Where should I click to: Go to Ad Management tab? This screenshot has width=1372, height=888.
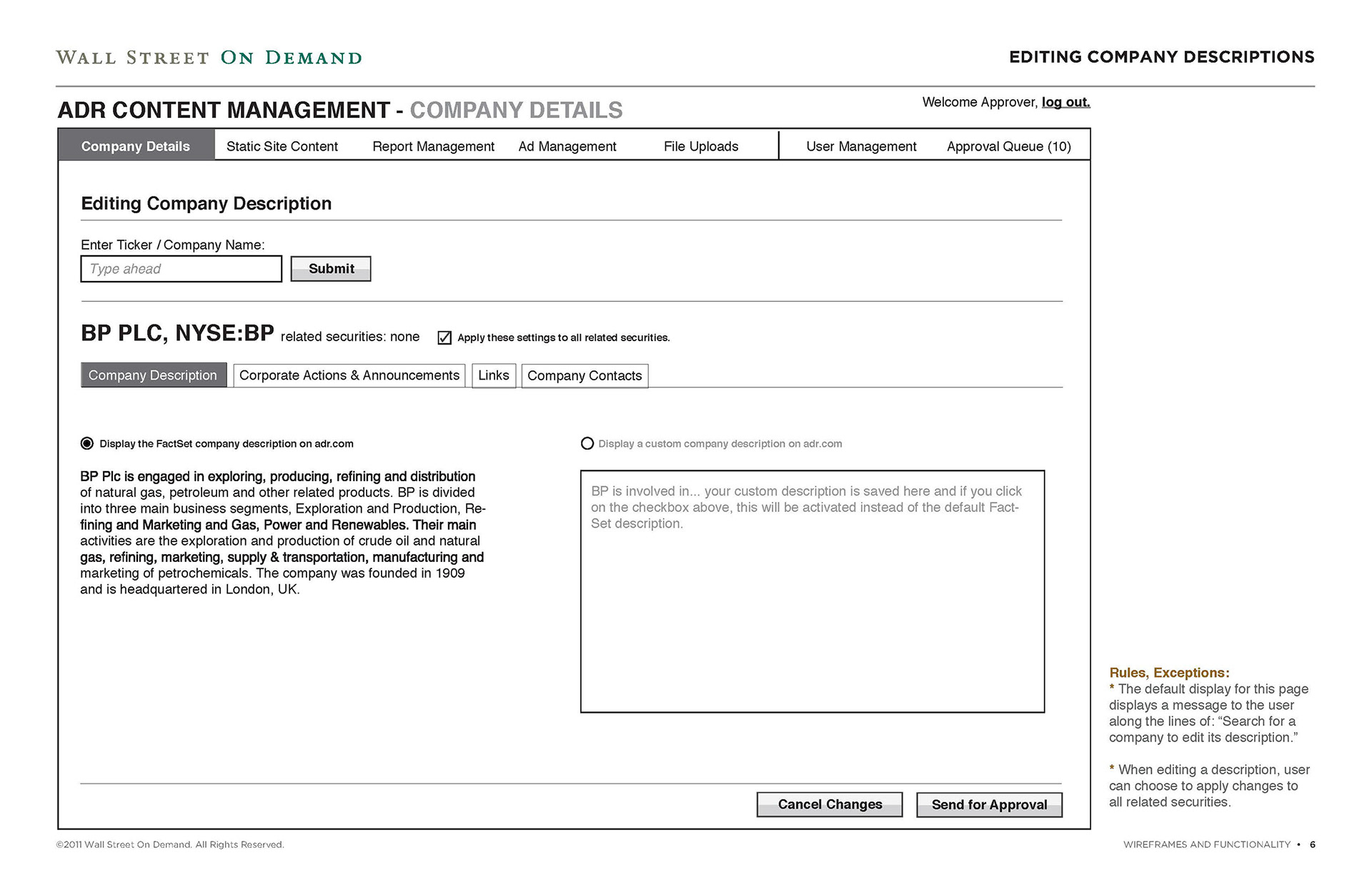[x=567, y=147]
